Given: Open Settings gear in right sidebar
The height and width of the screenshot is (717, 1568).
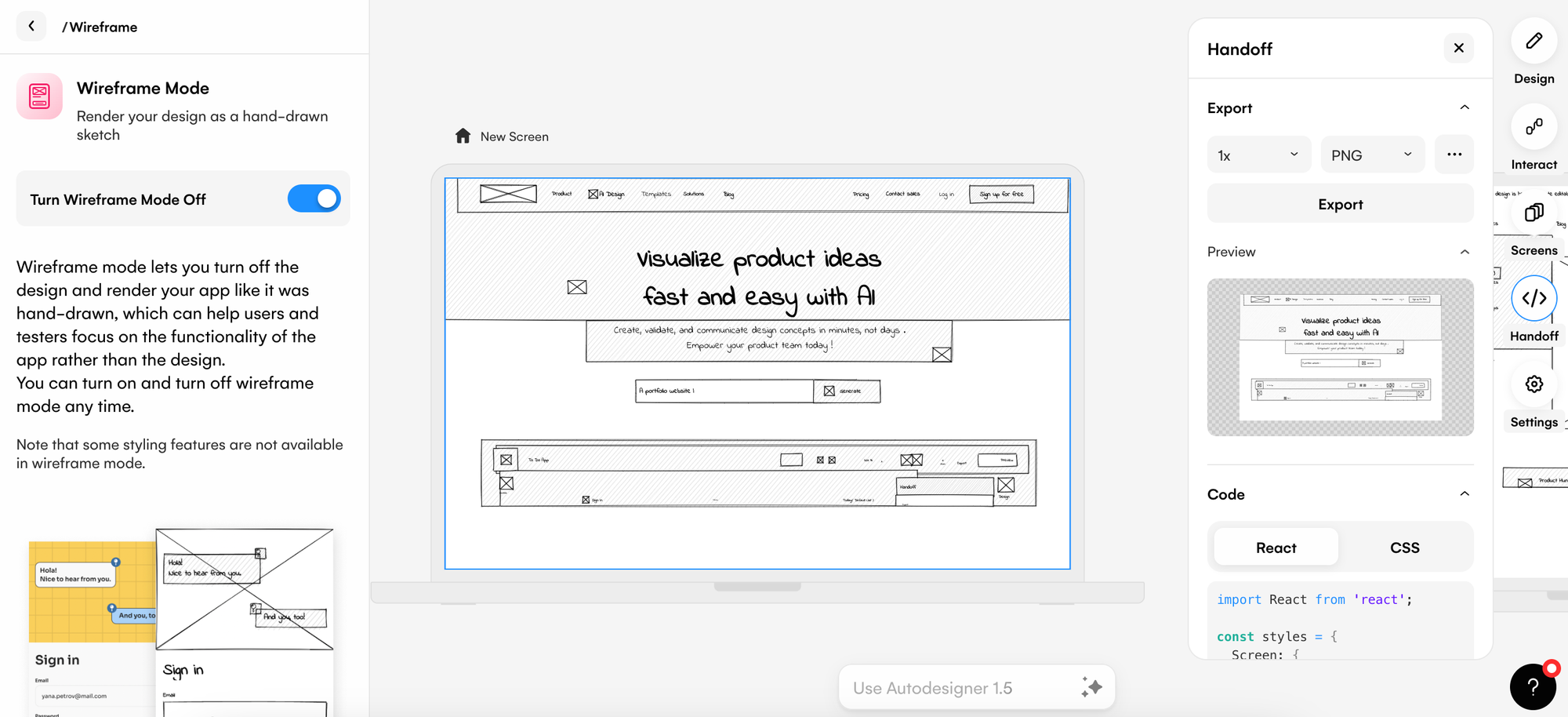Looking at the screenshot, I should pos(1534,384).
